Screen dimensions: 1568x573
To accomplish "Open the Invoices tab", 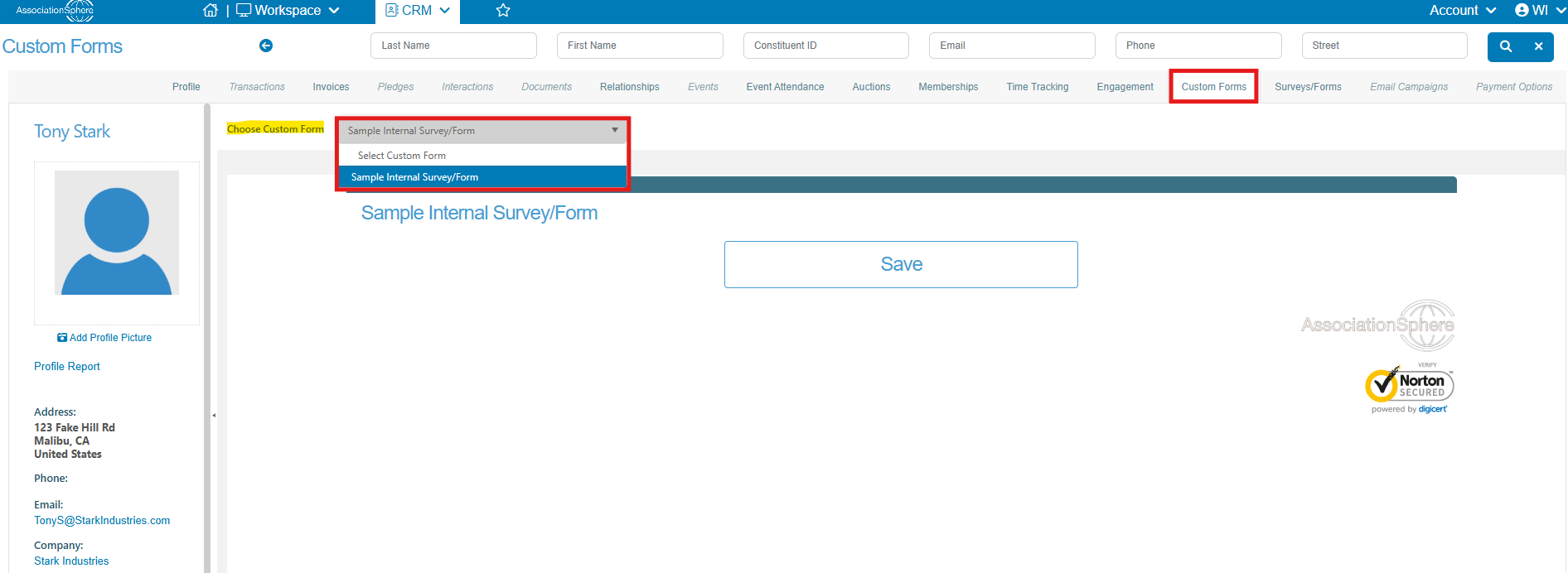I will click(331, 87).
